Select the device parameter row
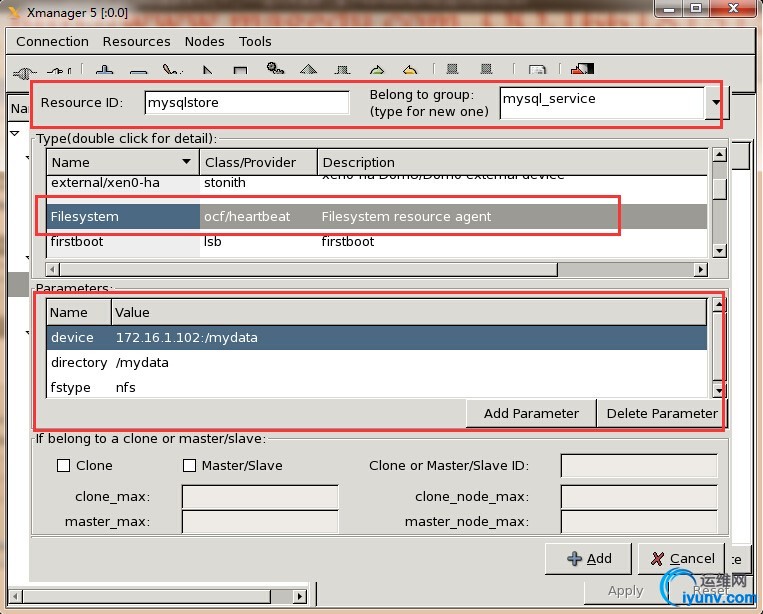Screen dimensions: 763x614 point(377,338)
